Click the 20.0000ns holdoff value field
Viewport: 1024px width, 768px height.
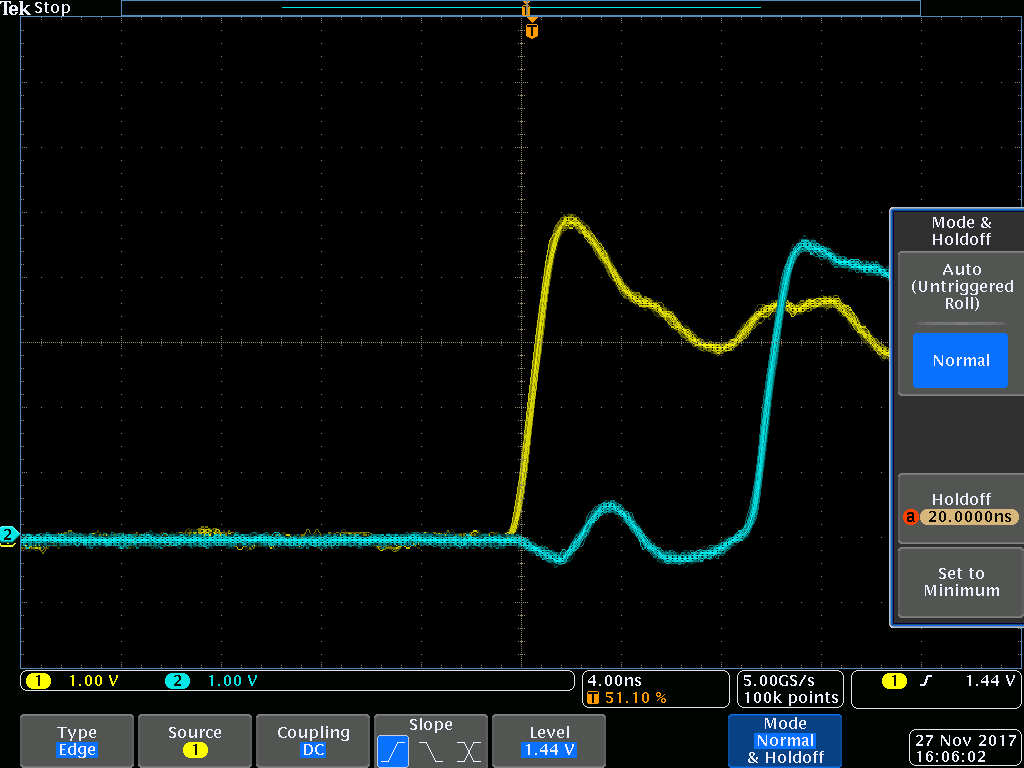pos(968,517)
